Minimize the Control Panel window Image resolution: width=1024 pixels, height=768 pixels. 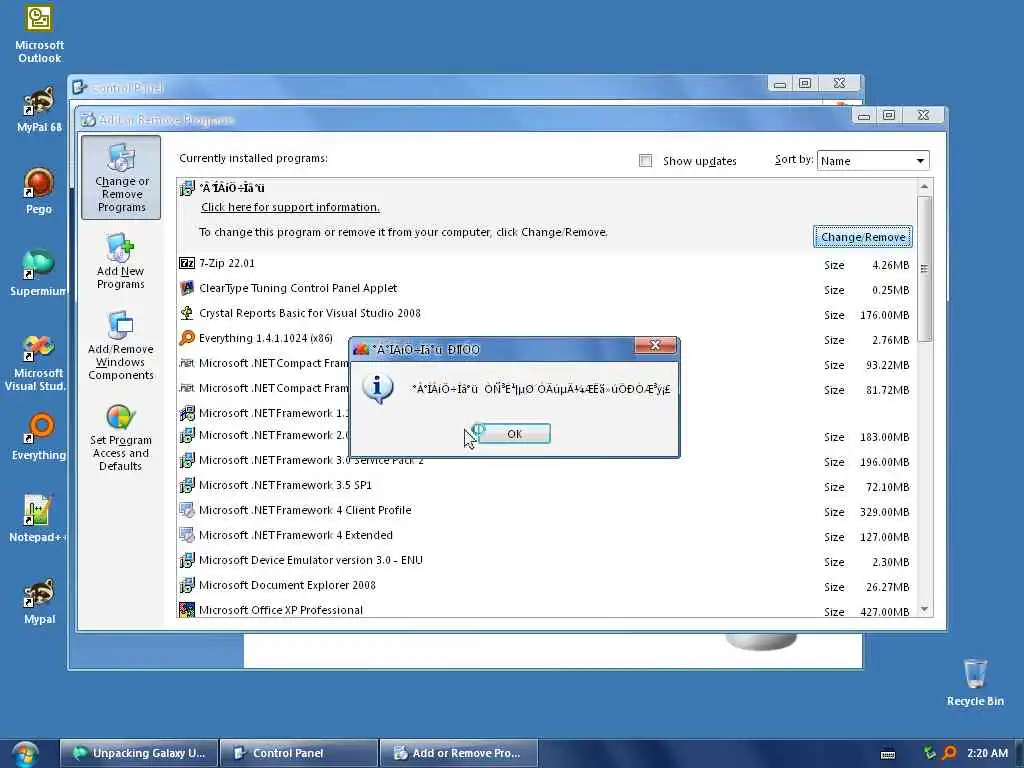780,84
